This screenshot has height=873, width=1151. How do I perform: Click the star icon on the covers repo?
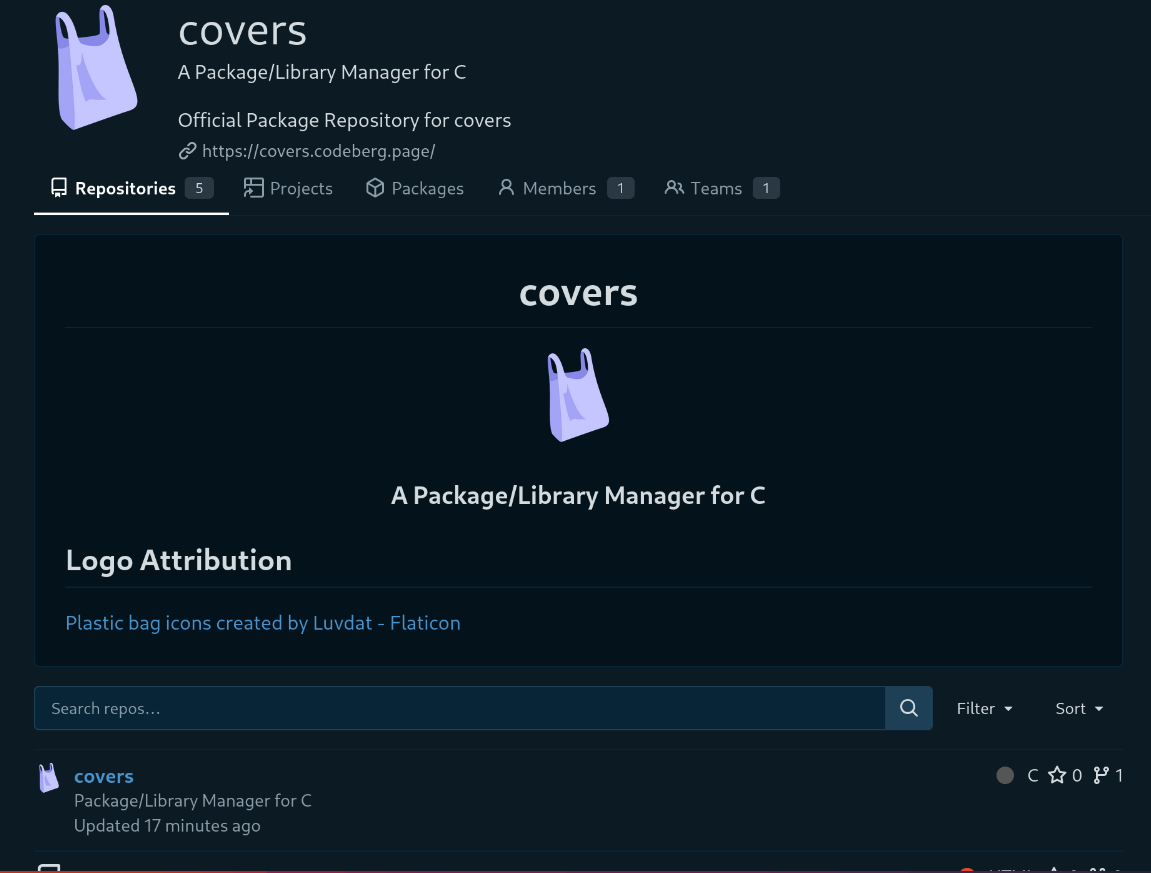pyautogui.click(x=1057, y=775)
